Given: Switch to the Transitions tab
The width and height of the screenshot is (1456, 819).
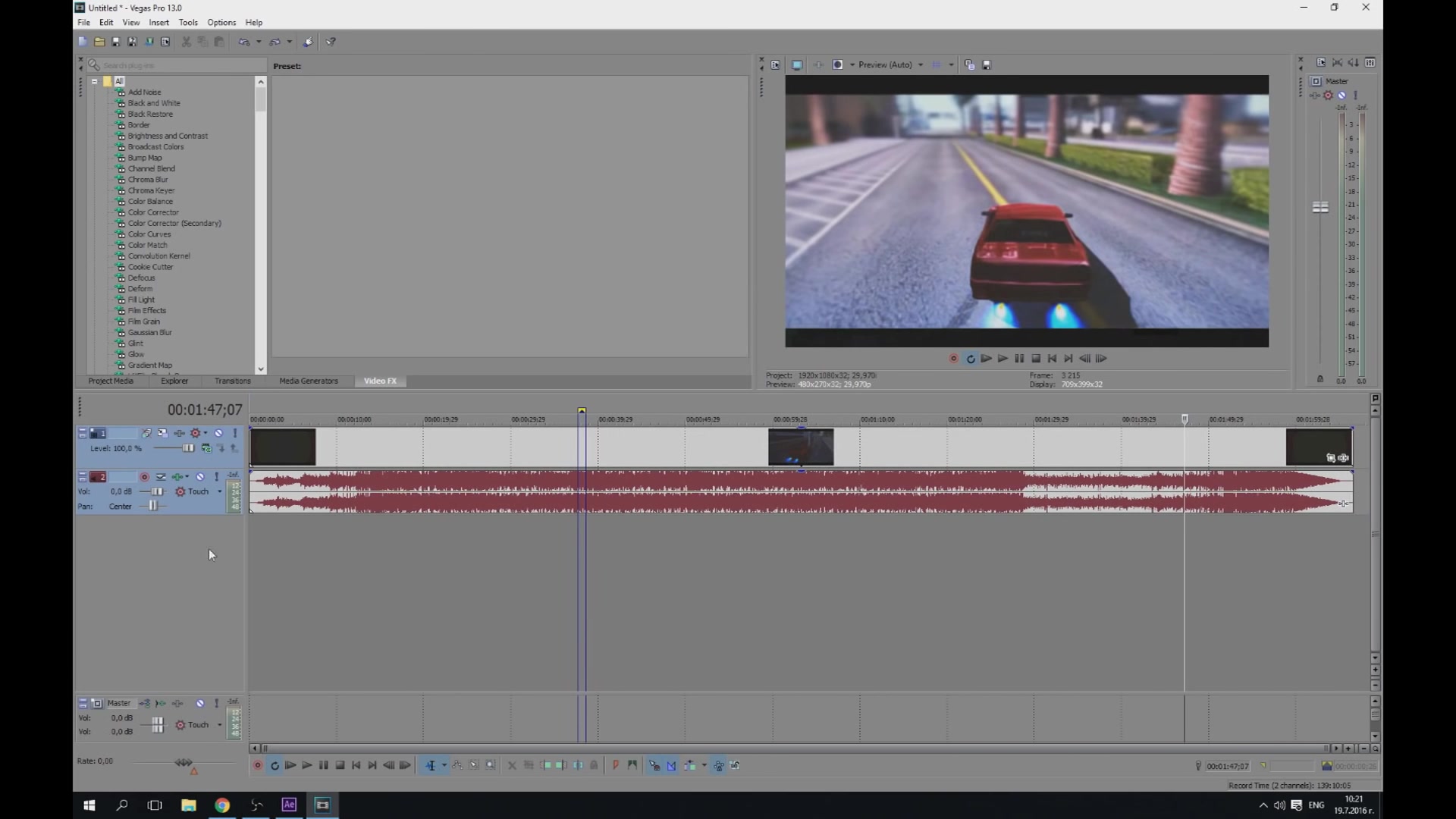Looking at the screenshot, I should pyautogui.click(x=232, y=381).
